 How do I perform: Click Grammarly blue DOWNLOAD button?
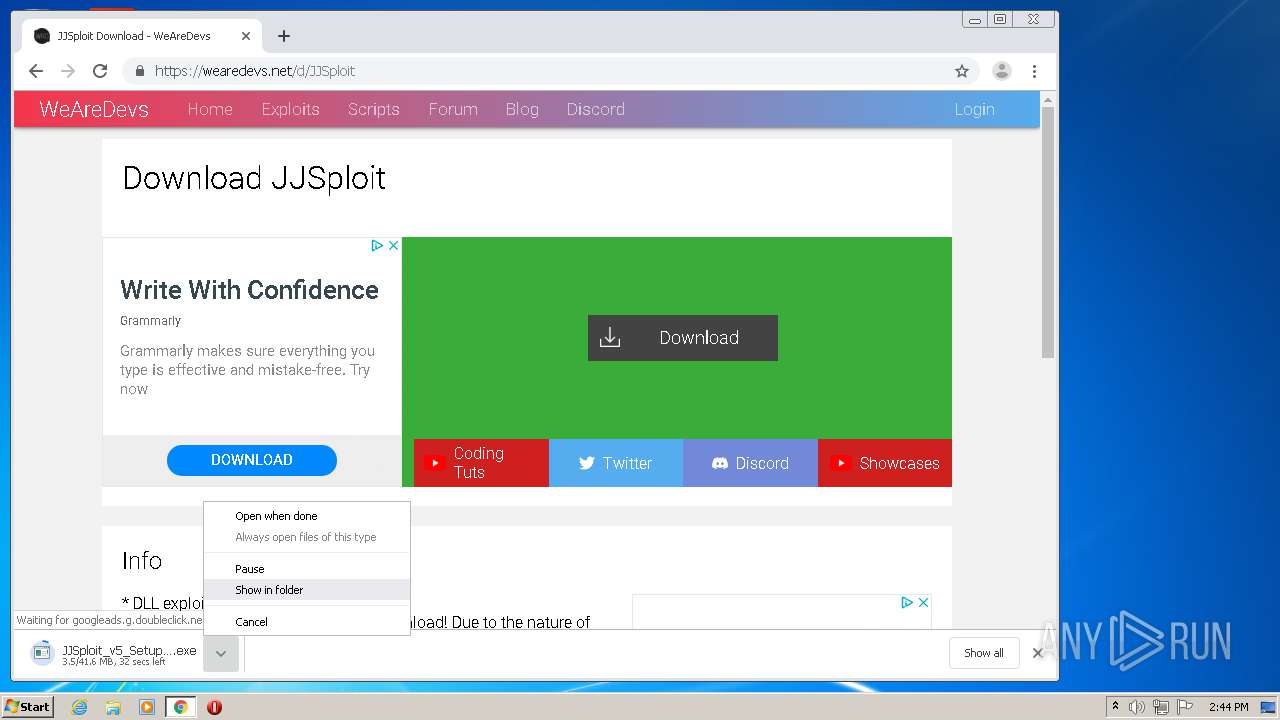(252, 460)
